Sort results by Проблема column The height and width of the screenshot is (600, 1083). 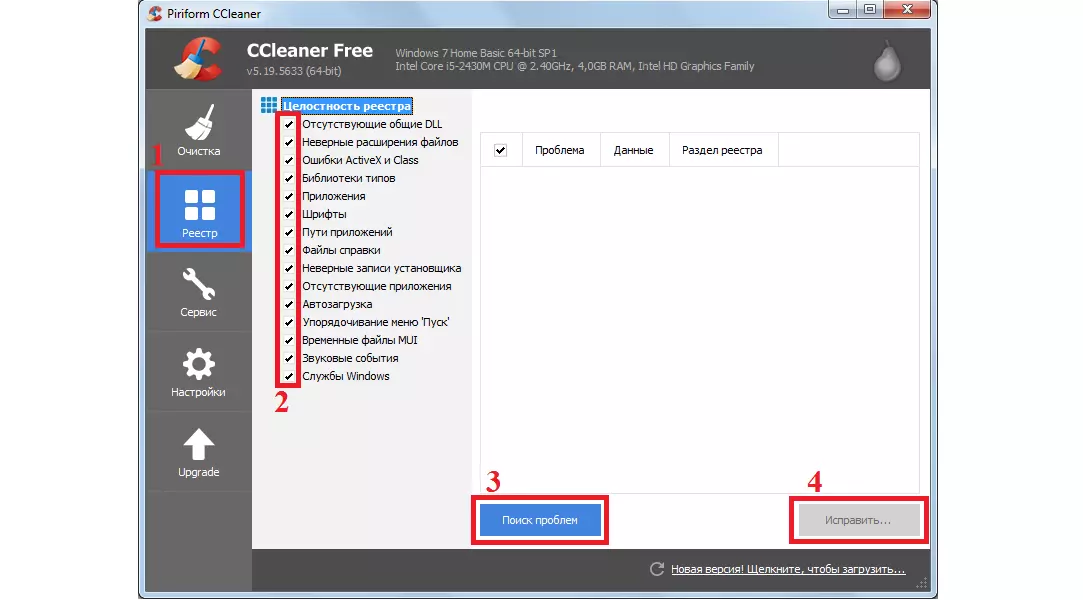pos(559,150)
